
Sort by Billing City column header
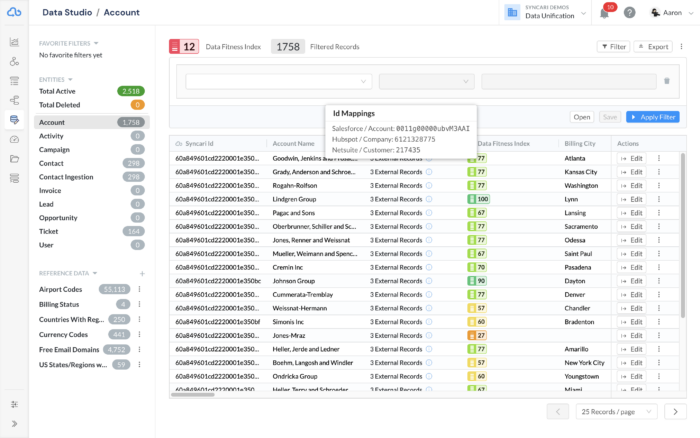click(x=579, y=143)
